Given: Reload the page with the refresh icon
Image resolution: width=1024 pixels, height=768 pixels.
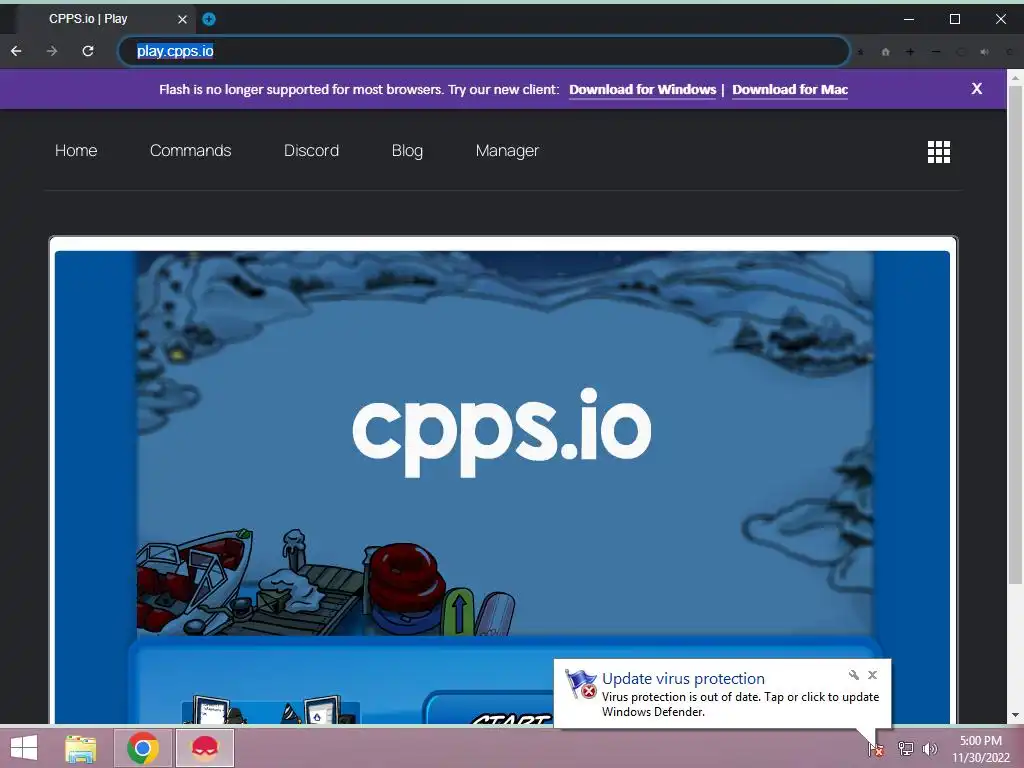Looking at the screenshot, I should 88,51.
